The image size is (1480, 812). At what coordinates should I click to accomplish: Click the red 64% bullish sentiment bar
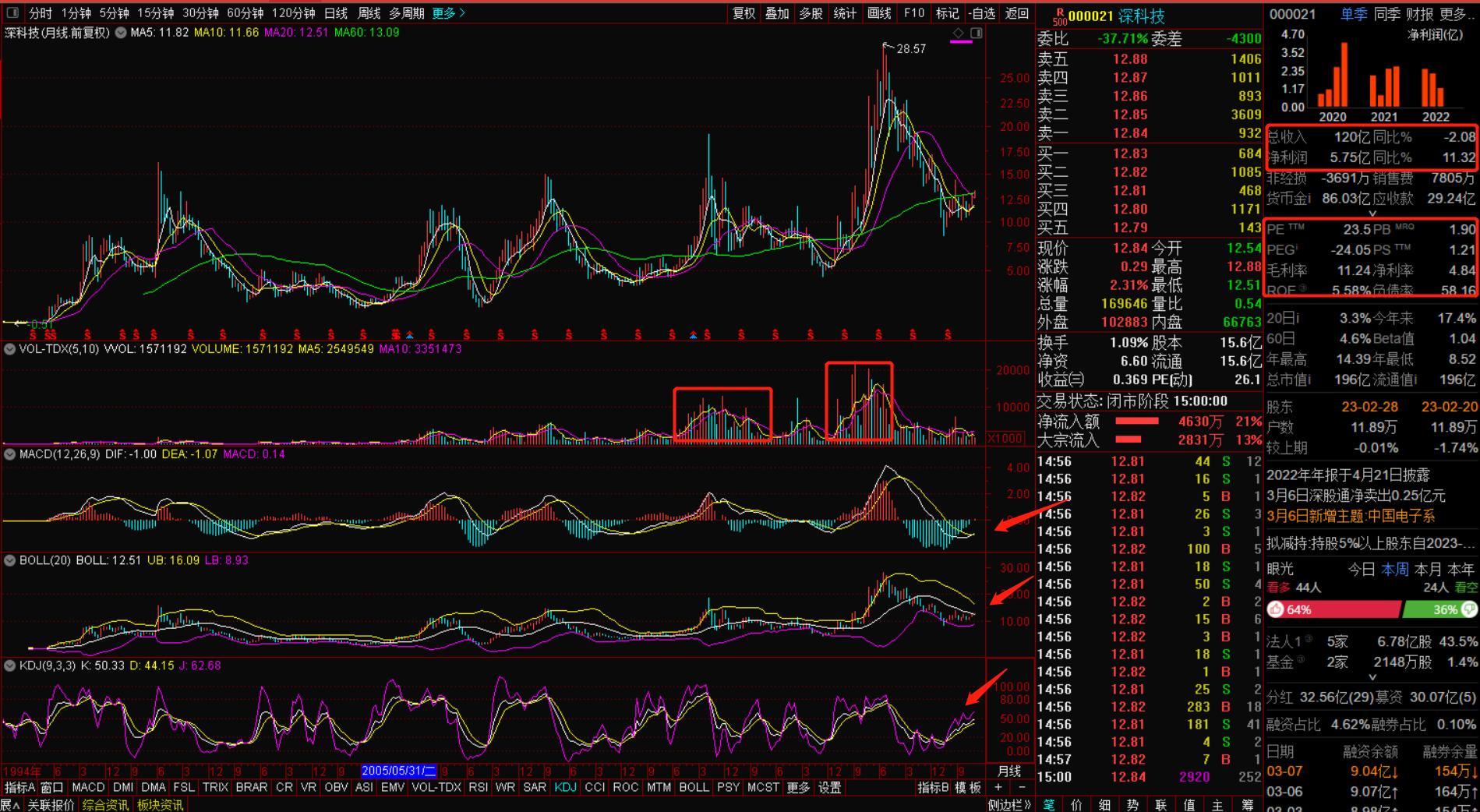click(1333, 609)
